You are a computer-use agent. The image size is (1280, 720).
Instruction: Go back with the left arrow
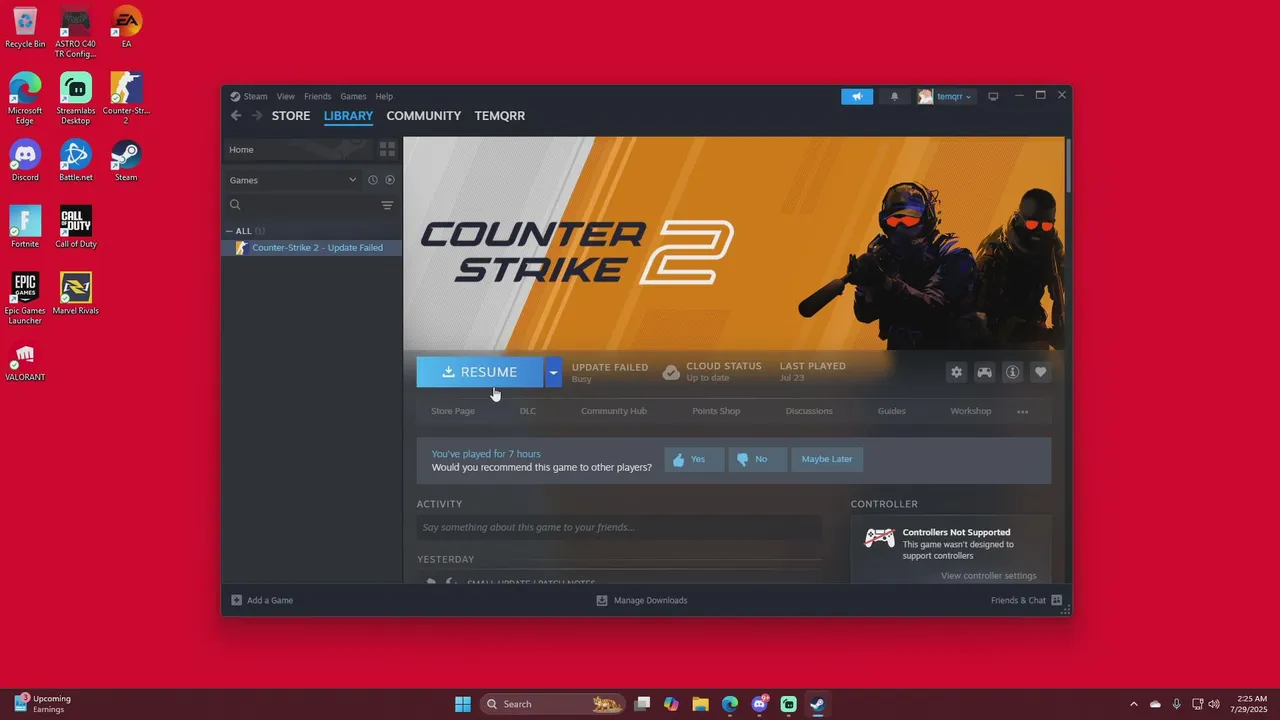tap(236, 116)
